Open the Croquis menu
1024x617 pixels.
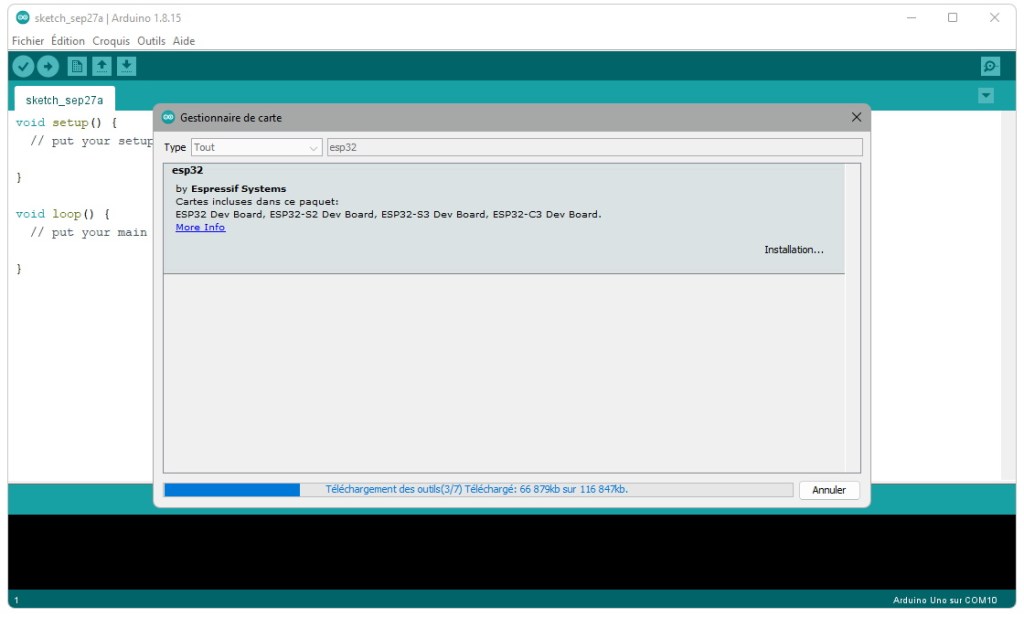[111, 41]
